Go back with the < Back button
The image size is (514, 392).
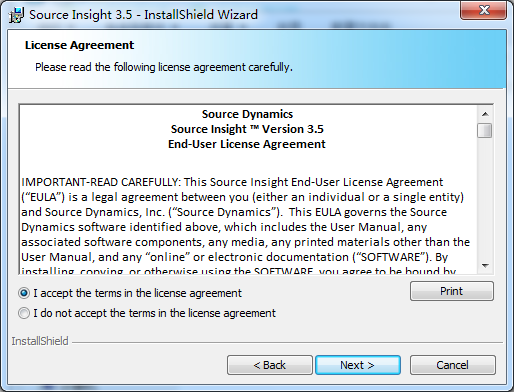270,365
